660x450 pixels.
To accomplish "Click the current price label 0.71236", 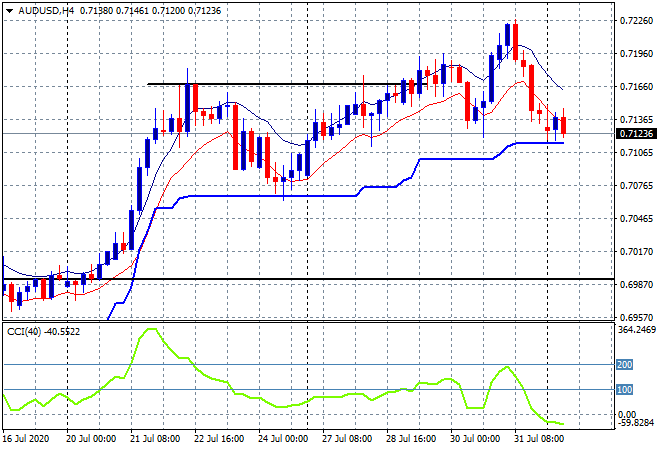I will click(636, 134).
